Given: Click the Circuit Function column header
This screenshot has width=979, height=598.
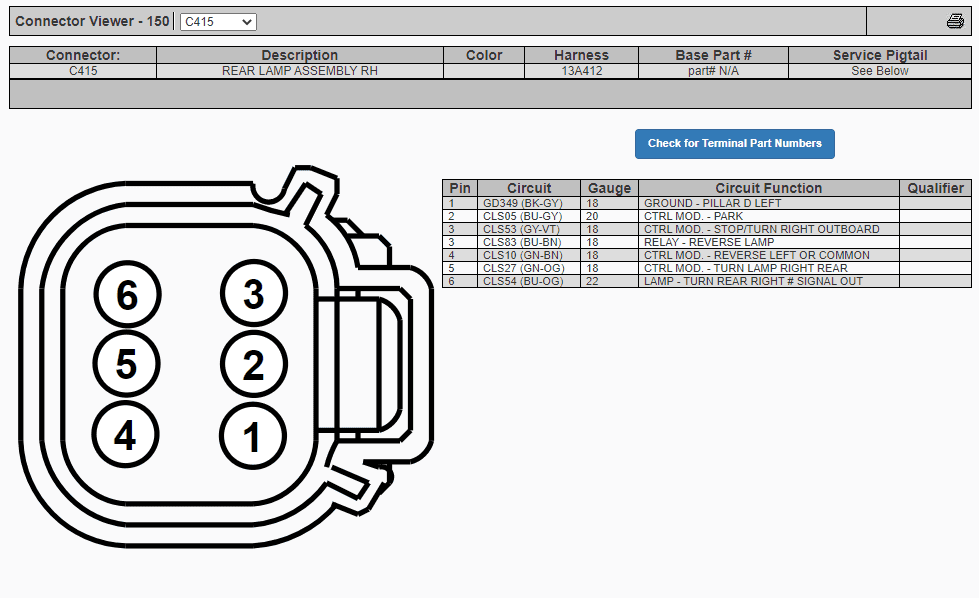Looking at the screenshot, I should click(x=769, y=188).
